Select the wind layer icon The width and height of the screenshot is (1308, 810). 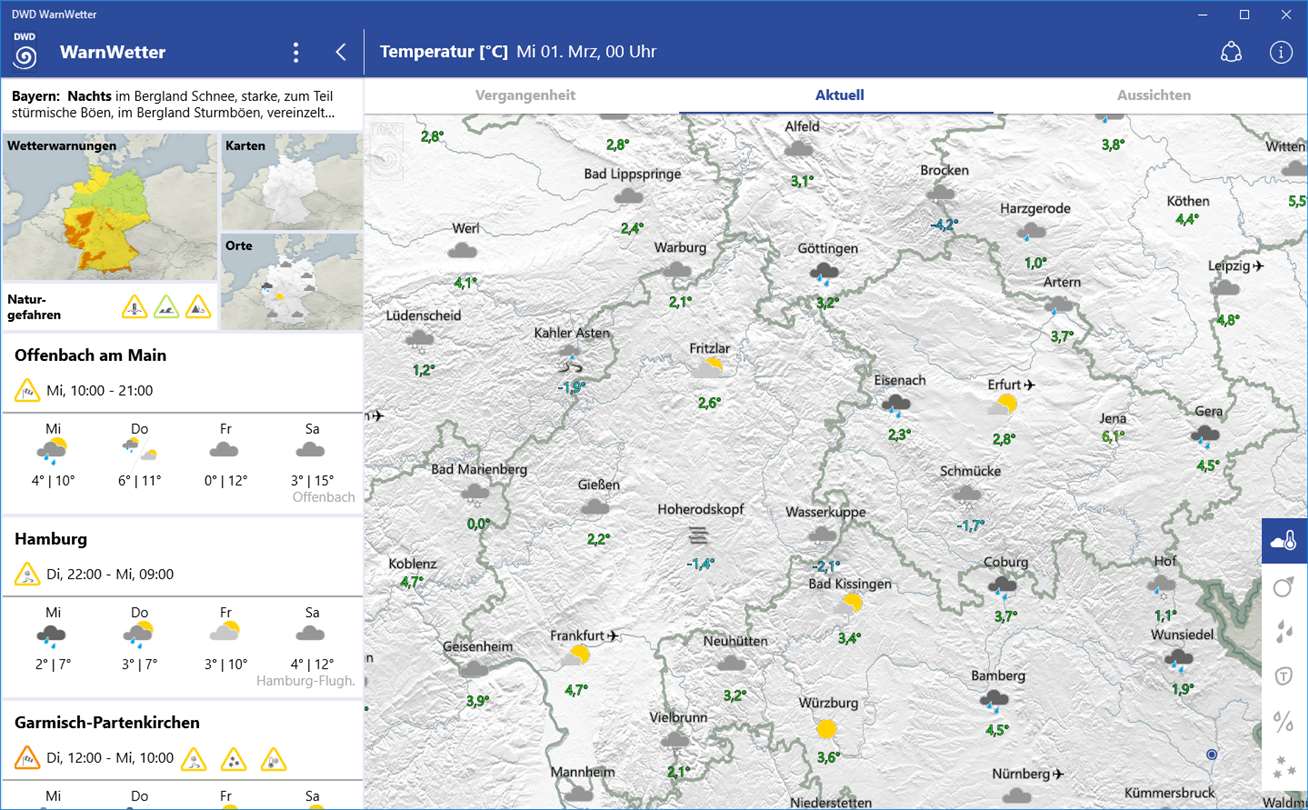pos(1284,586)
